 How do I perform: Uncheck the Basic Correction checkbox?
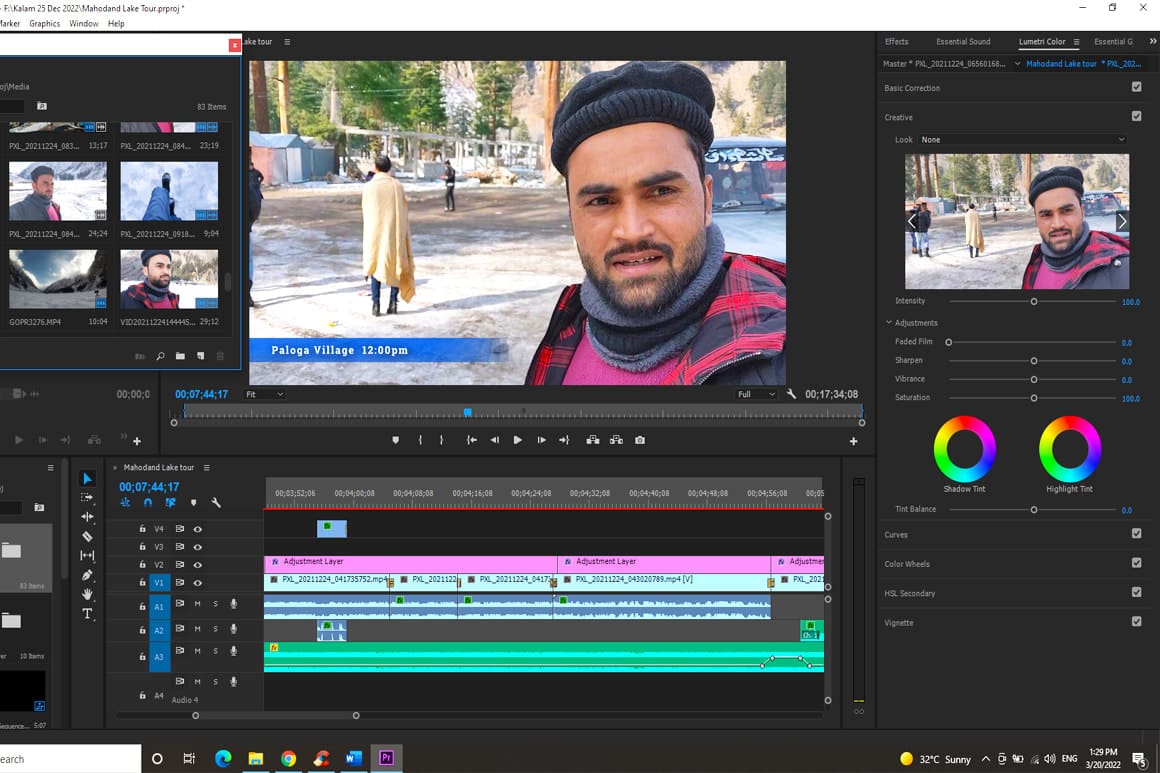click(1136, 88)
